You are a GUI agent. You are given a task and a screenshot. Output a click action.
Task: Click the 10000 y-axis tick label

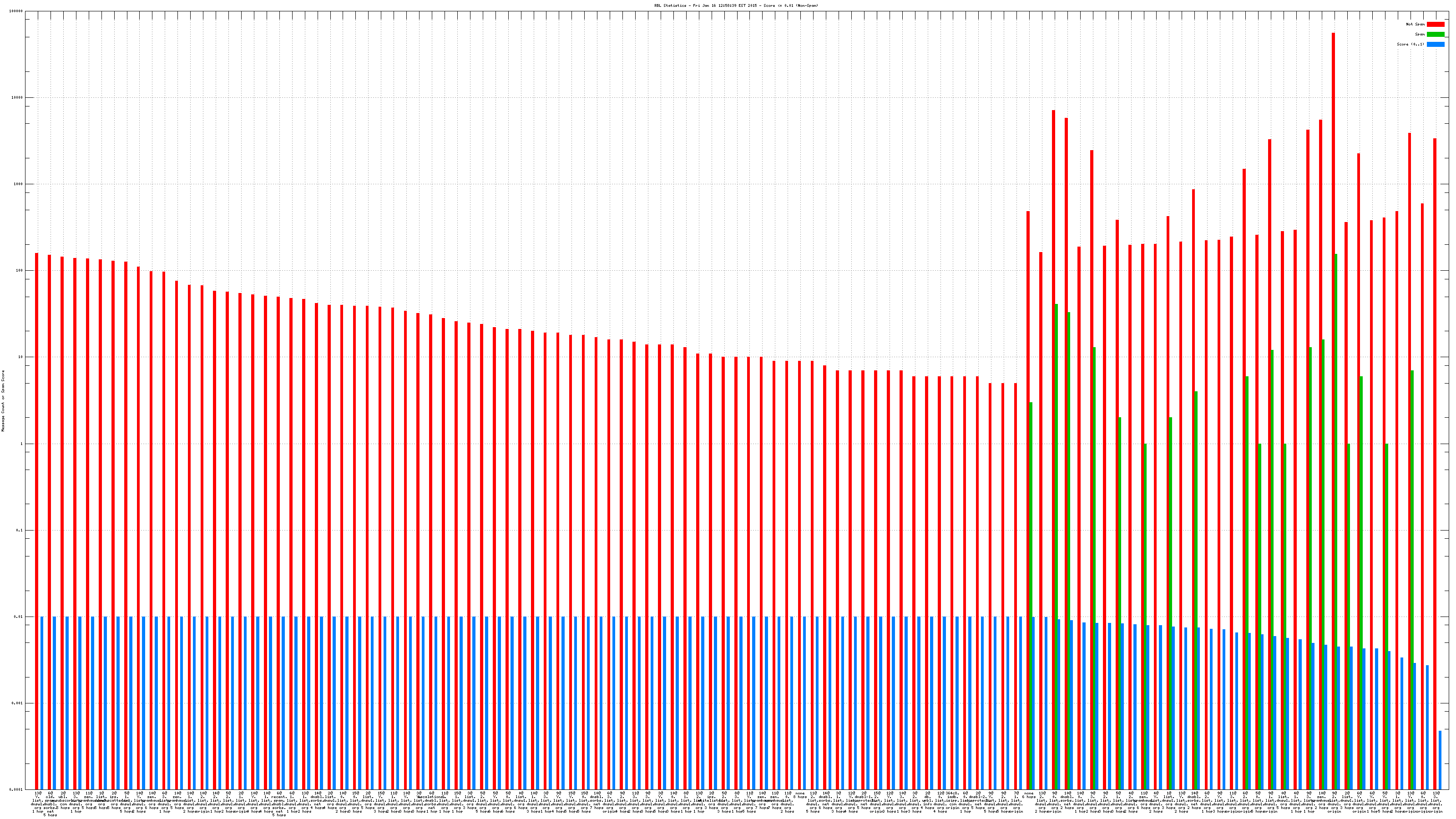coord(18,98)
